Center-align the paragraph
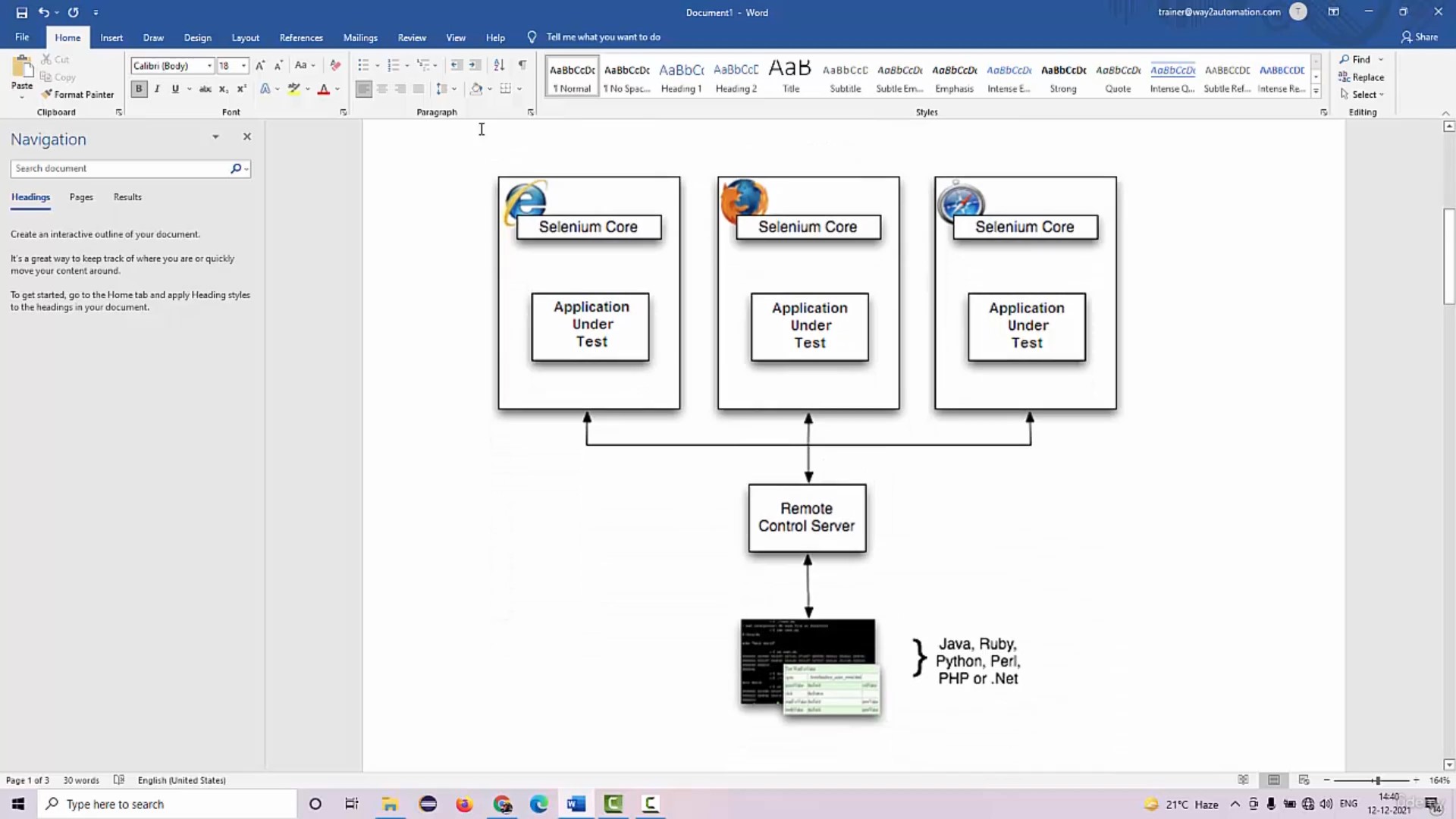This screenshot has width=1456, height=819. 382,89
